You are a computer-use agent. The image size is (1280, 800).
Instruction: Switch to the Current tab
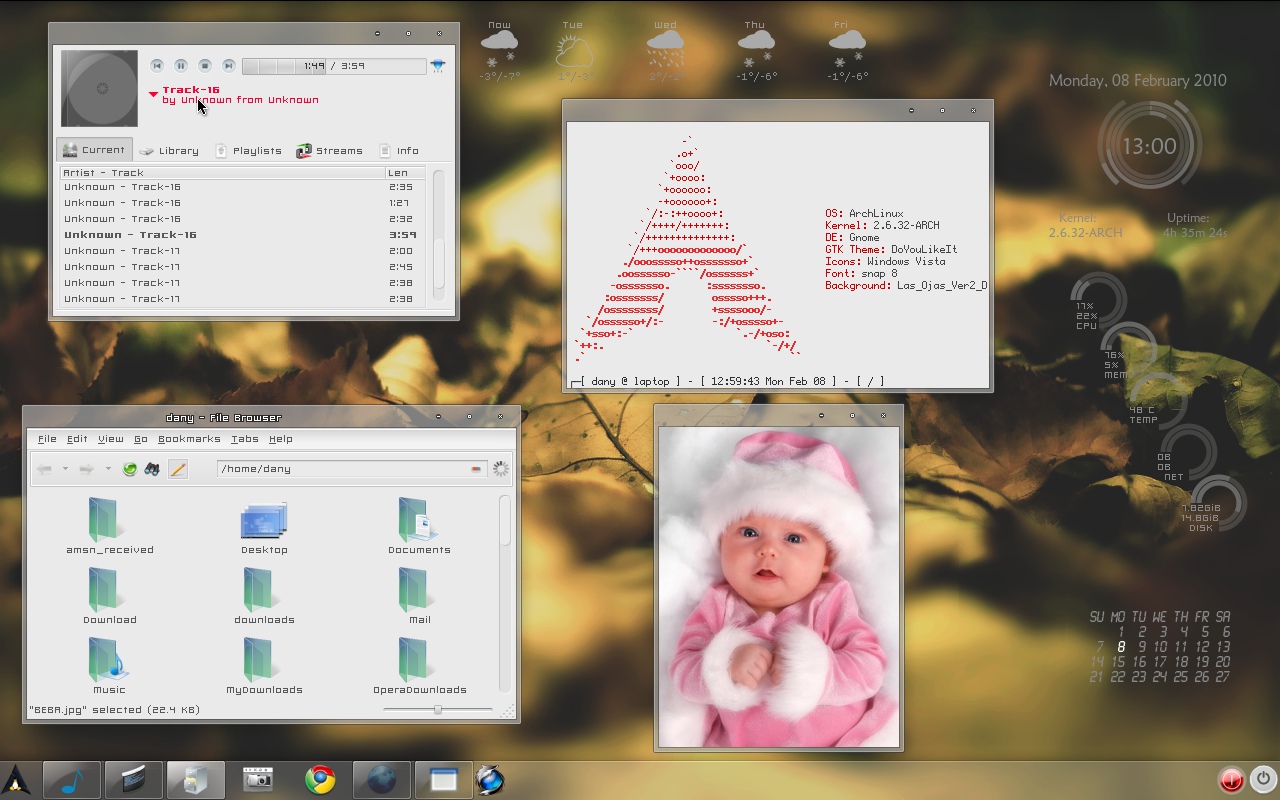pos(94,150)
